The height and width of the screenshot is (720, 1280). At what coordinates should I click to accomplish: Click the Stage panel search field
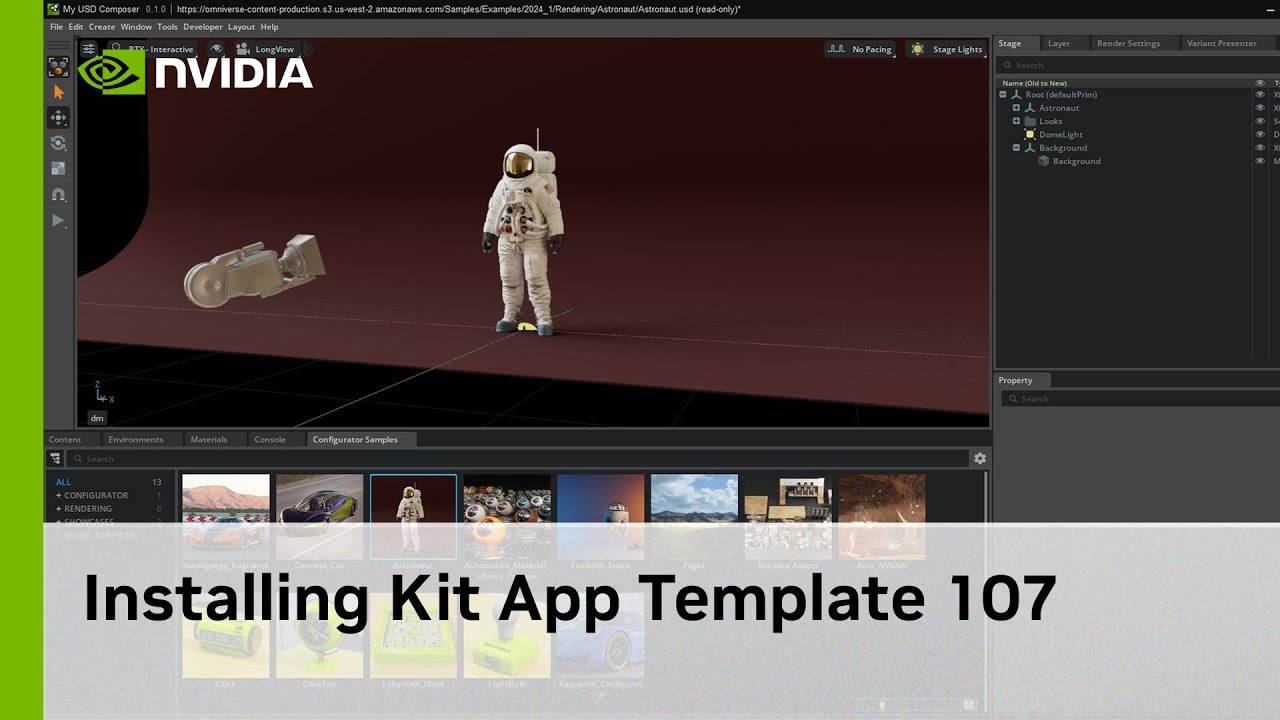coord(1140,65)
